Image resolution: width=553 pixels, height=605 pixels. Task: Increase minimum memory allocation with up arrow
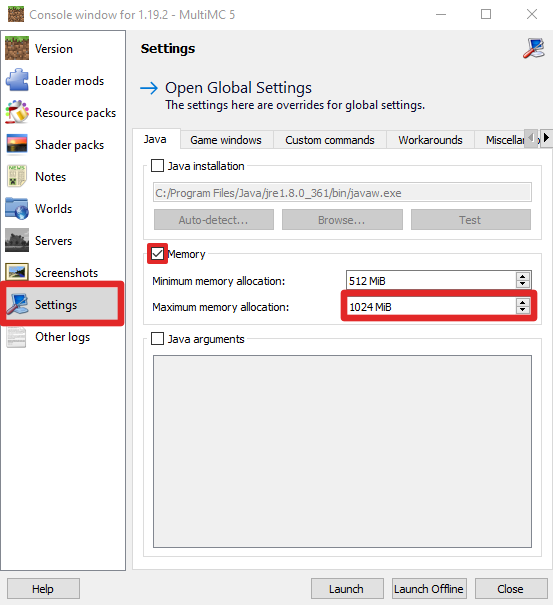(x=523, y=276)
